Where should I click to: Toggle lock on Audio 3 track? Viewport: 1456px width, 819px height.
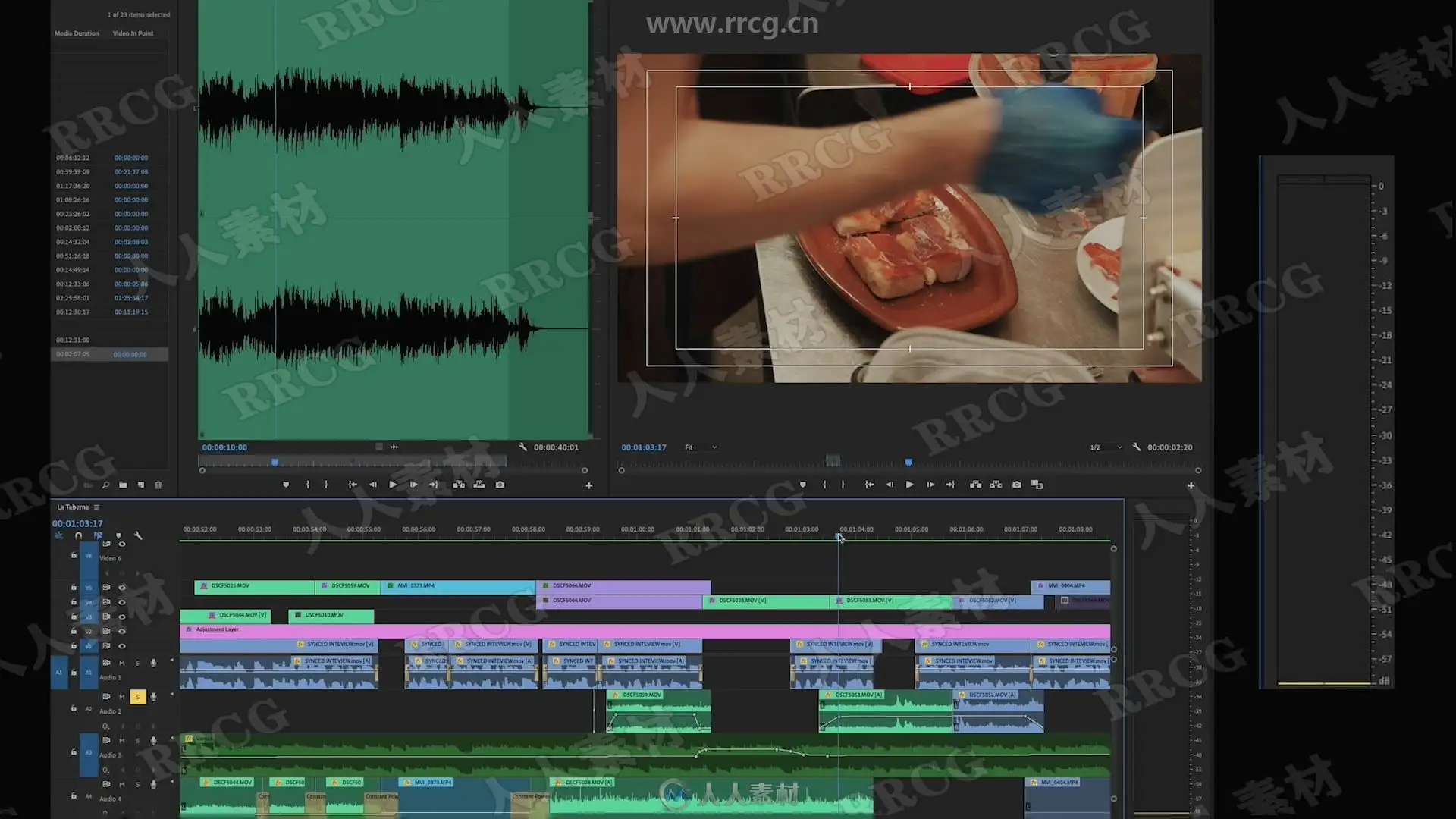74,752
